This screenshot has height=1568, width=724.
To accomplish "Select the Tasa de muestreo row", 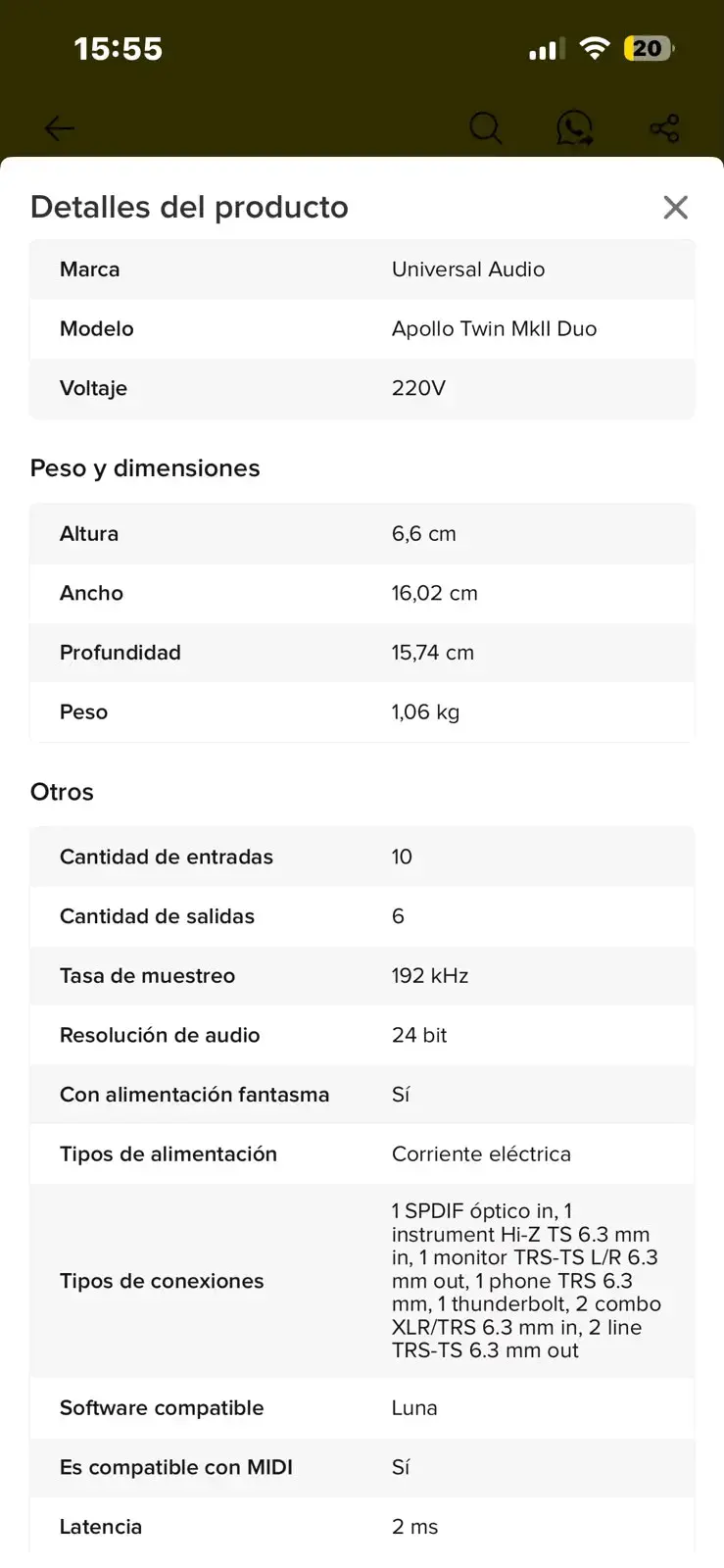I will (362, 976).
